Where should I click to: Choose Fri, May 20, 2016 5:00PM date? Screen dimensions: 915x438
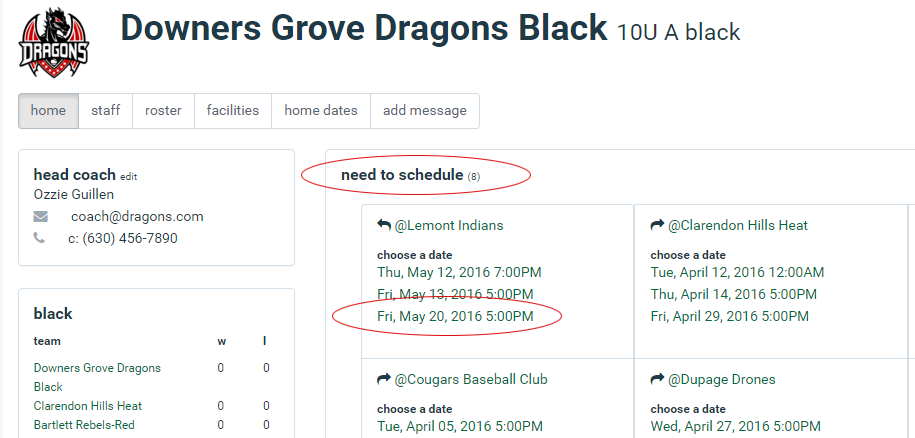pyautogui.click(x=455, y=317)
